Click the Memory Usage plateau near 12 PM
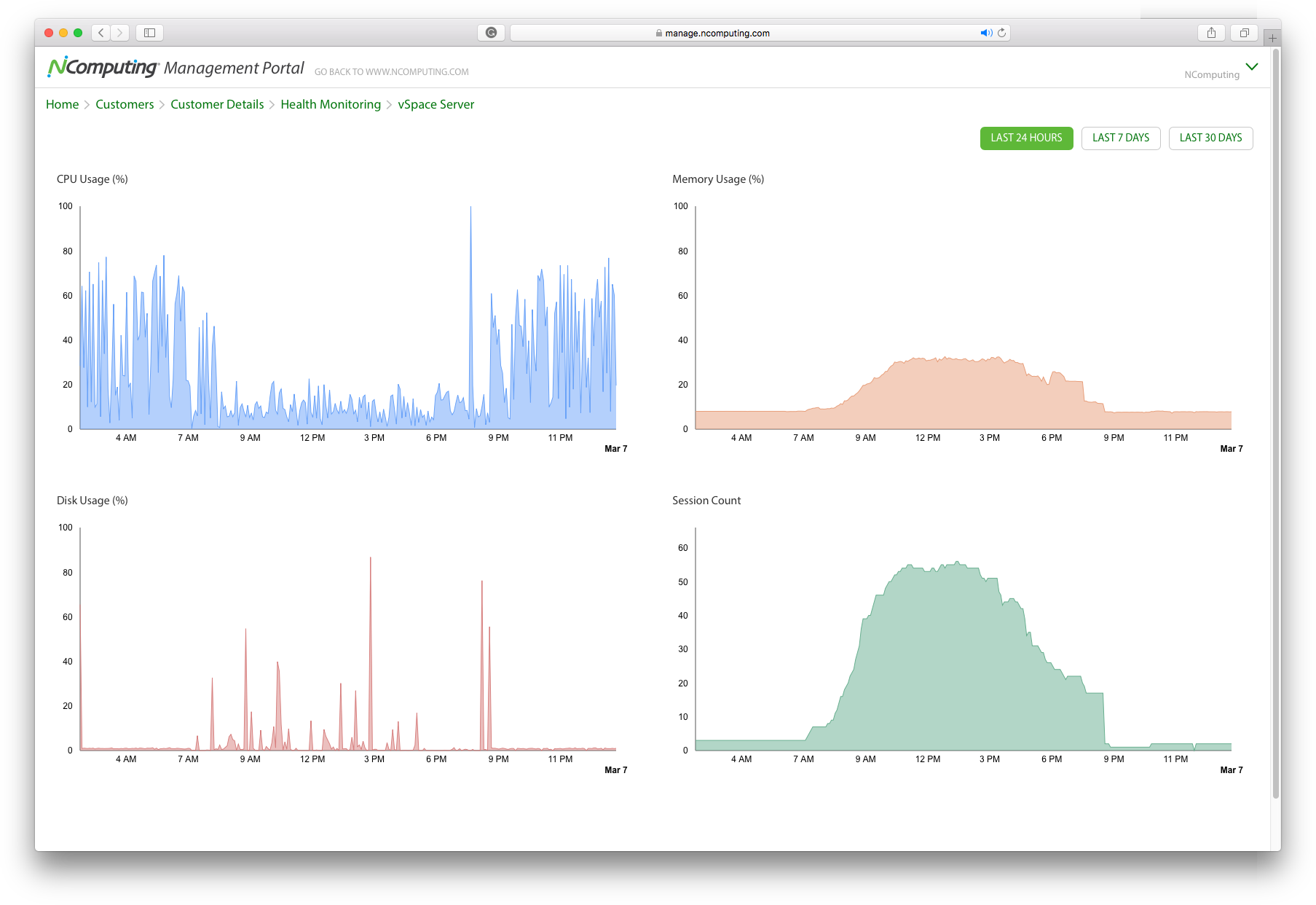Screen dimensions: 1316x905 point(929,393)
